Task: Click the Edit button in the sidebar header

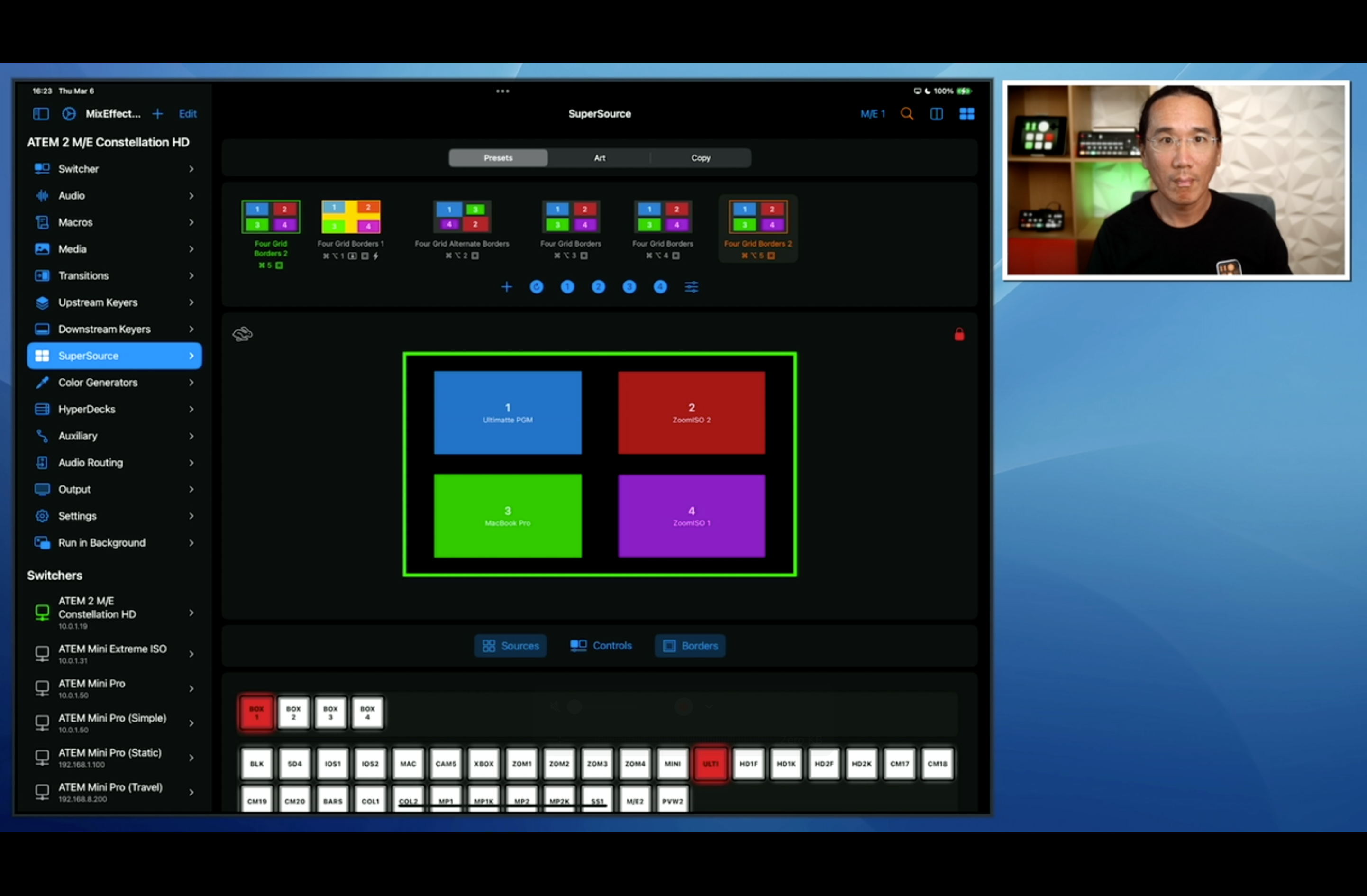Action: pyautogui.click(x=187, y=114)
